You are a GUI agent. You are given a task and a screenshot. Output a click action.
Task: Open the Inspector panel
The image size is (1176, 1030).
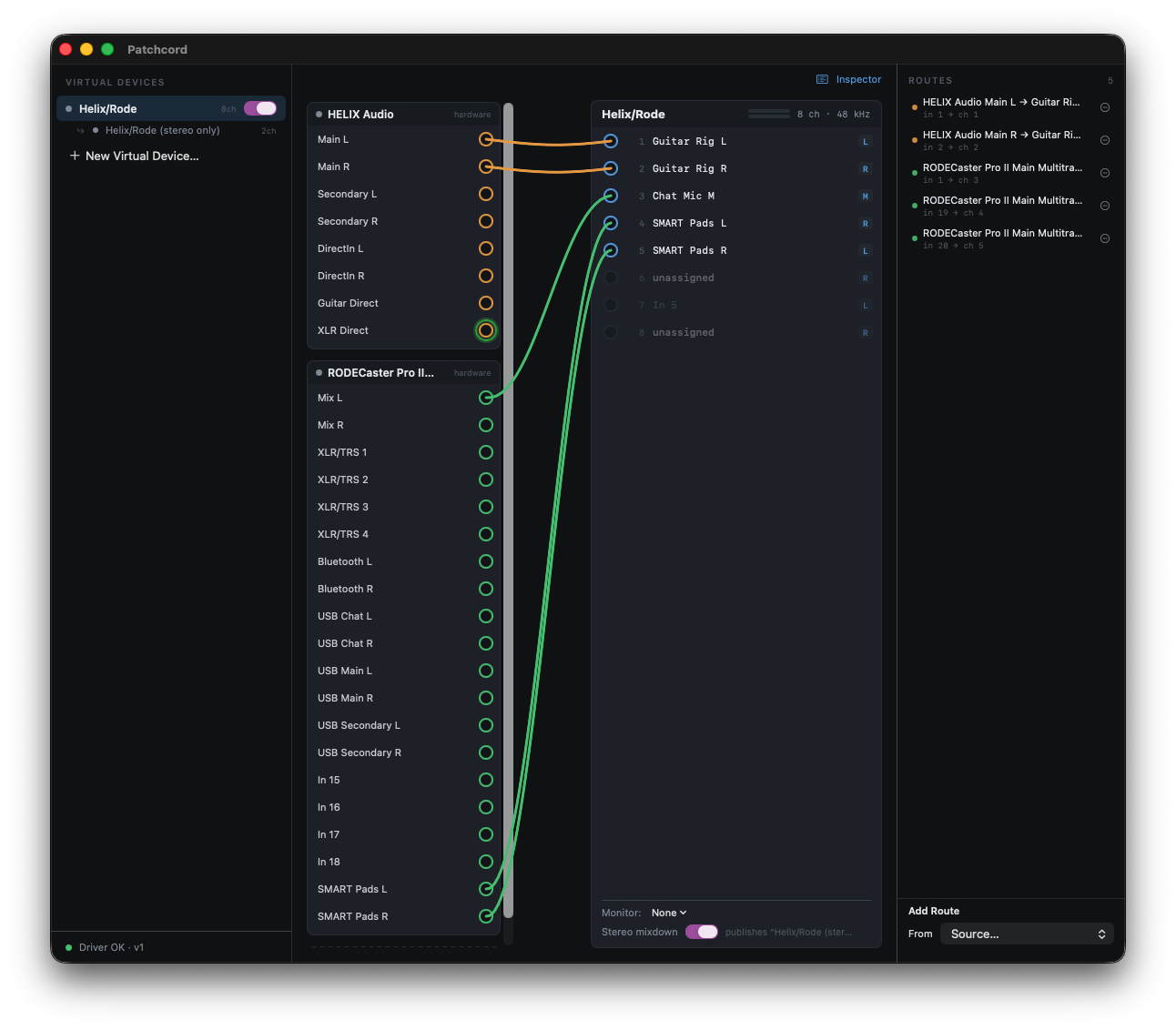[849, 79]
